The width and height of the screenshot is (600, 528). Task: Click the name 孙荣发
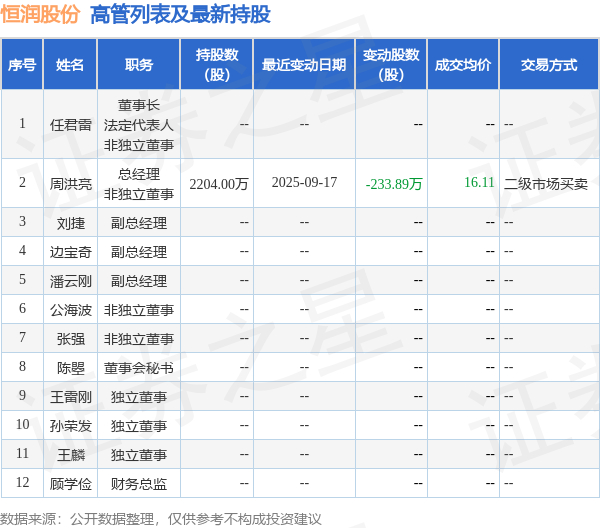[x=70, y=426]
